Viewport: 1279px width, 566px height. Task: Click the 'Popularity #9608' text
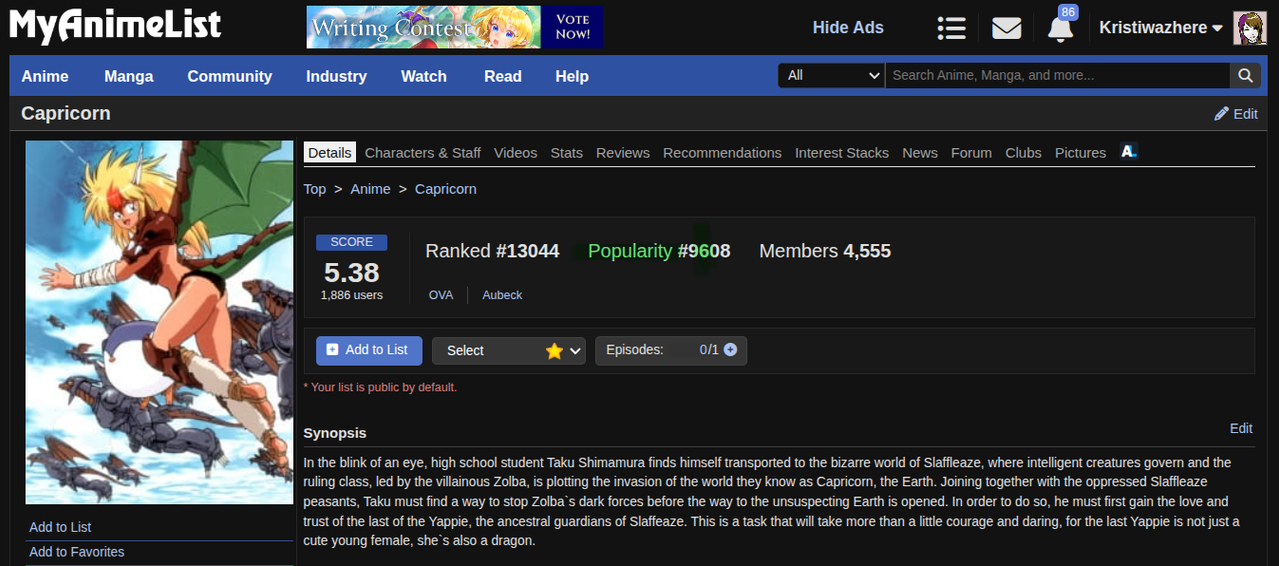pyautogui.click(x=659, y=251)
